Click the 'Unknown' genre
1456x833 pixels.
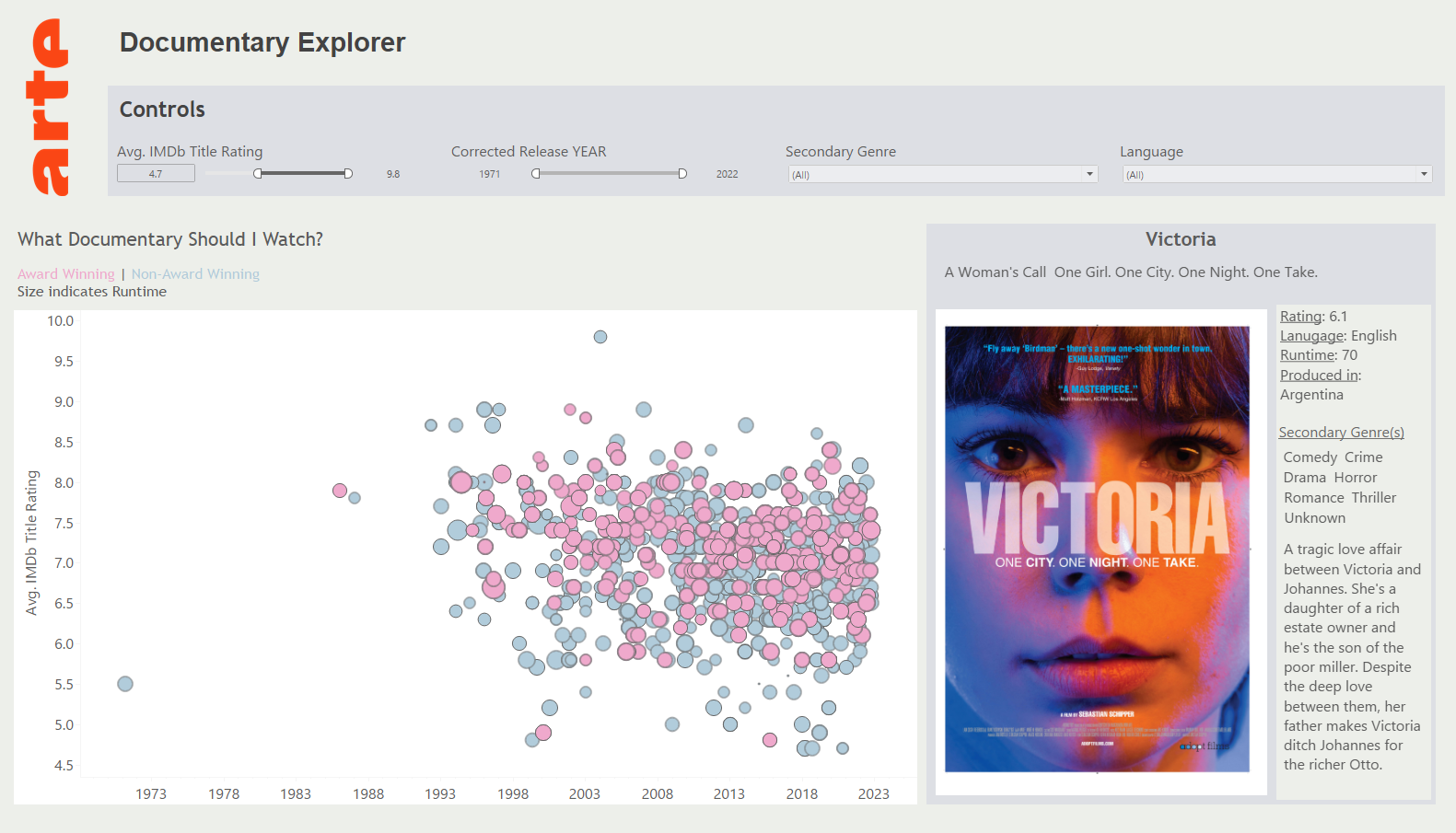click(x=1315, y=518)
